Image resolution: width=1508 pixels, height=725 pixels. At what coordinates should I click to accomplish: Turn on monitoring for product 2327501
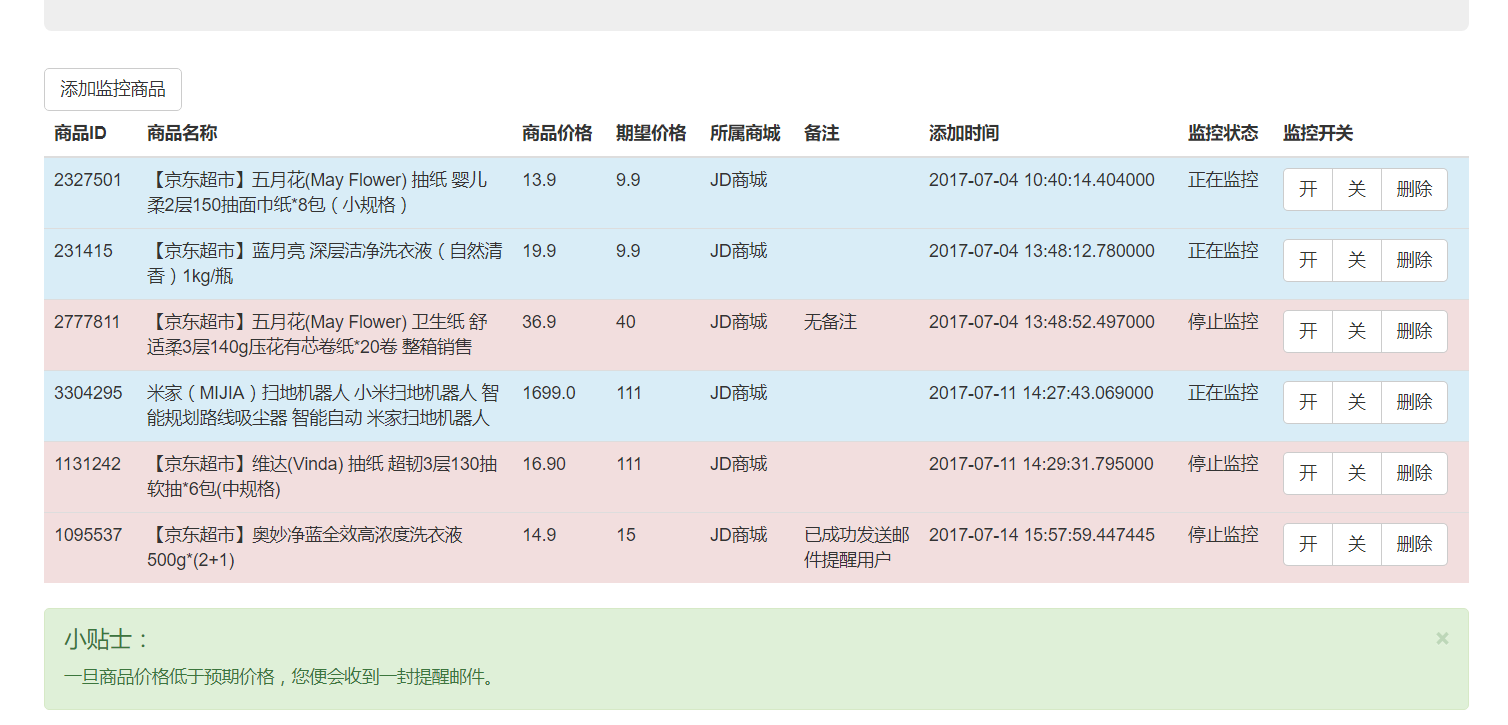(x=1308, y=189)
